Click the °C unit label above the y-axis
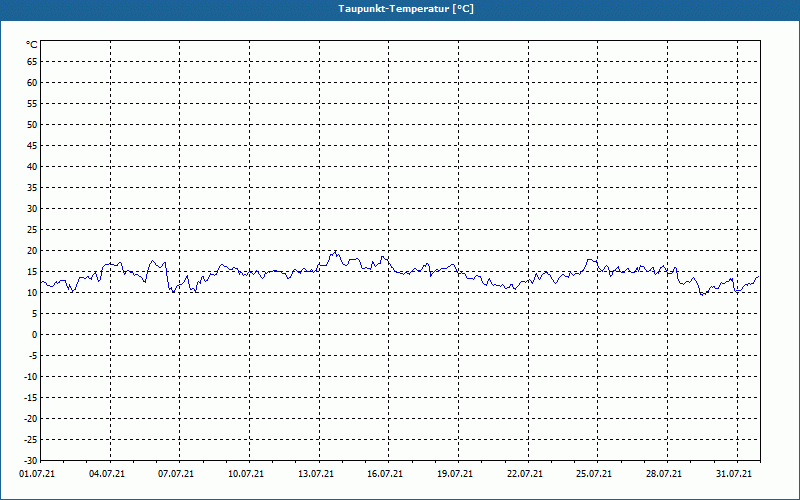800x500 pixels. 32,45
